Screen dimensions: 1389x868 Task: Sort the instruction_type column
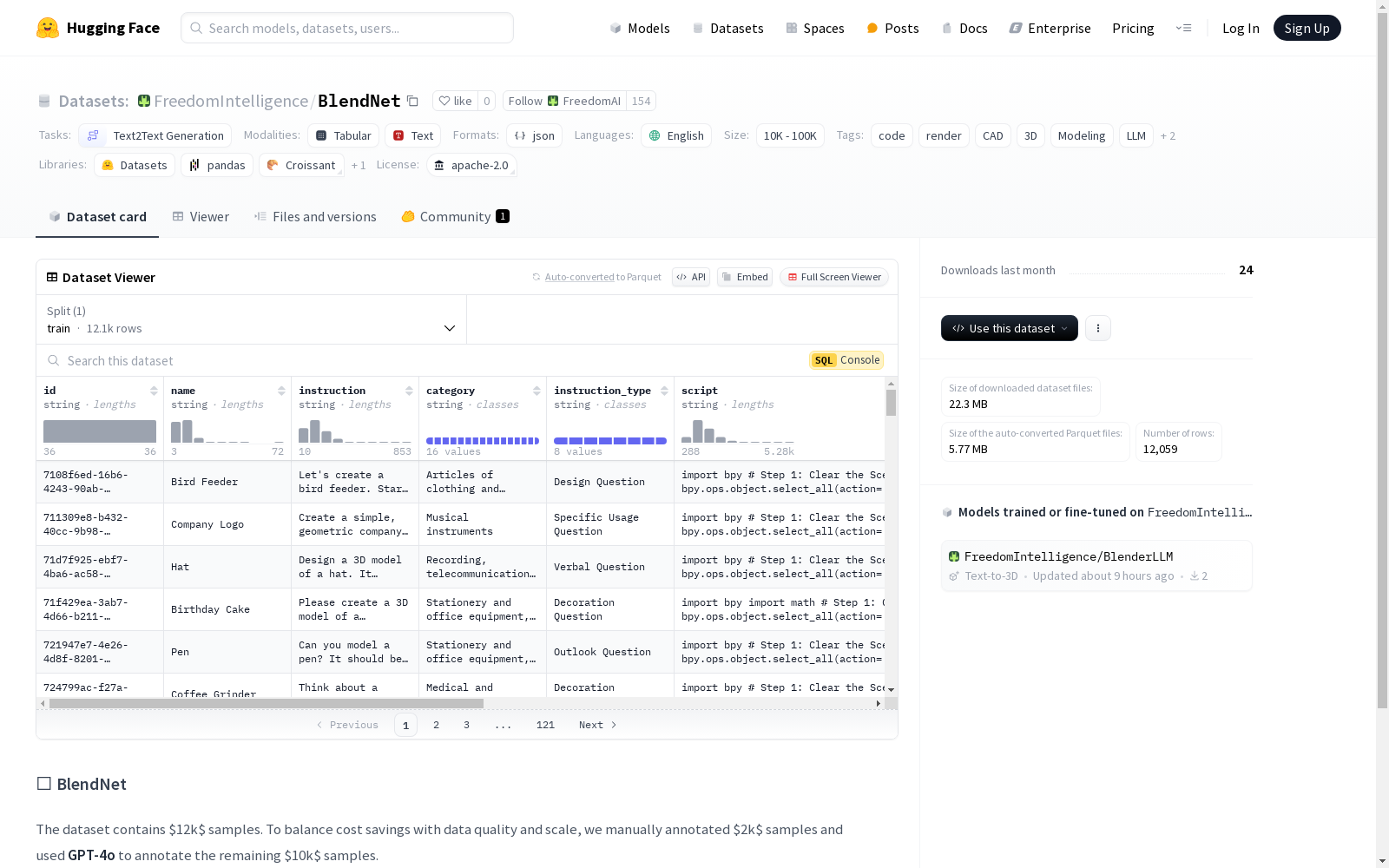(664, 391)
